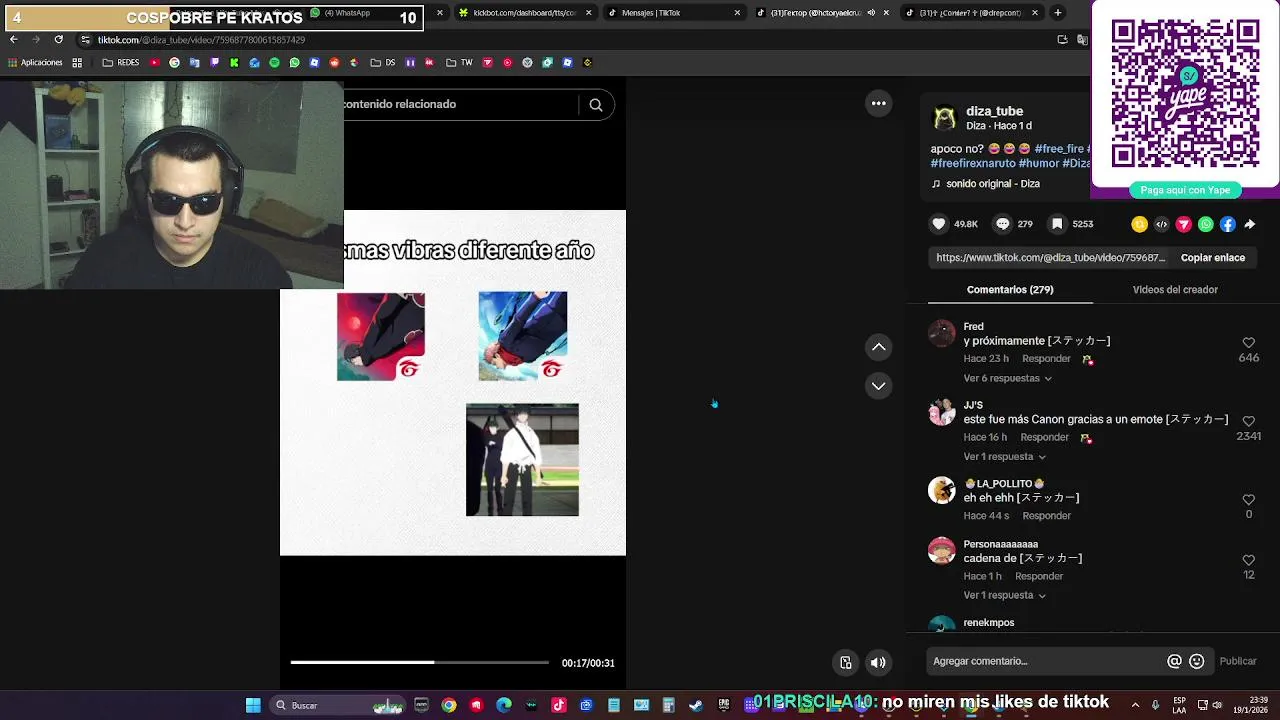
Task: Like JJ'S comment heart
Action: coord(1248,422)
